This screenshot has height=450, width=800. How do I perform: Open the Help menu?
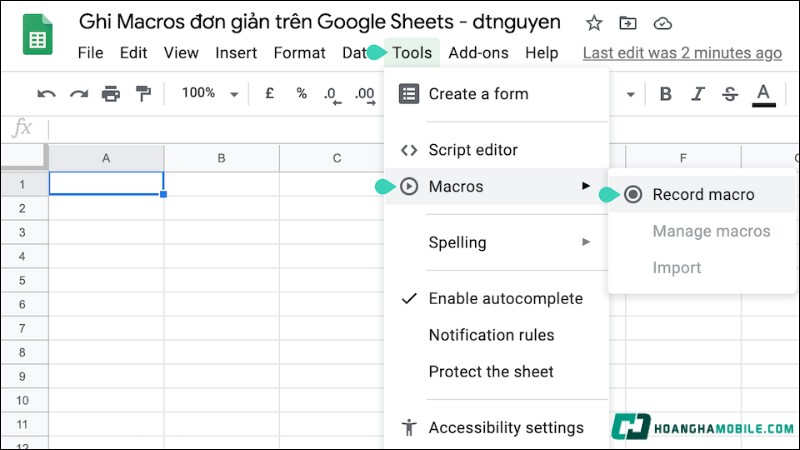click(541, 53)
